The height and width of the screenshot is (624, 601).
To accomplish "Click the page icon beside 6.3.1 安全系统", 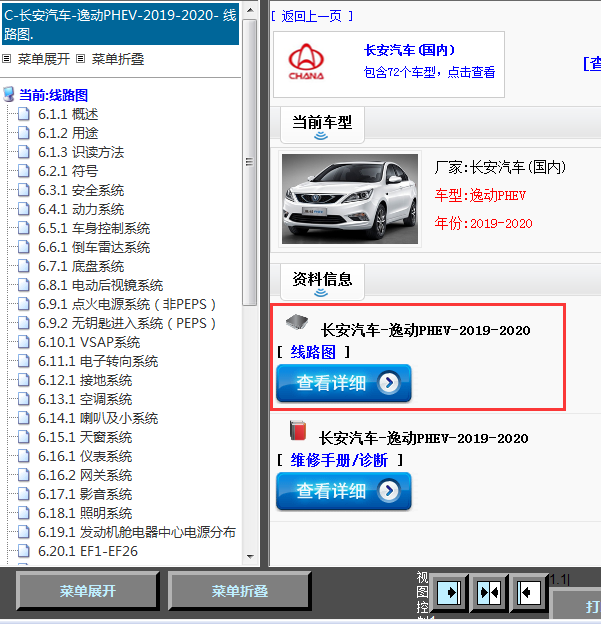I will click(x=24, y=190).
